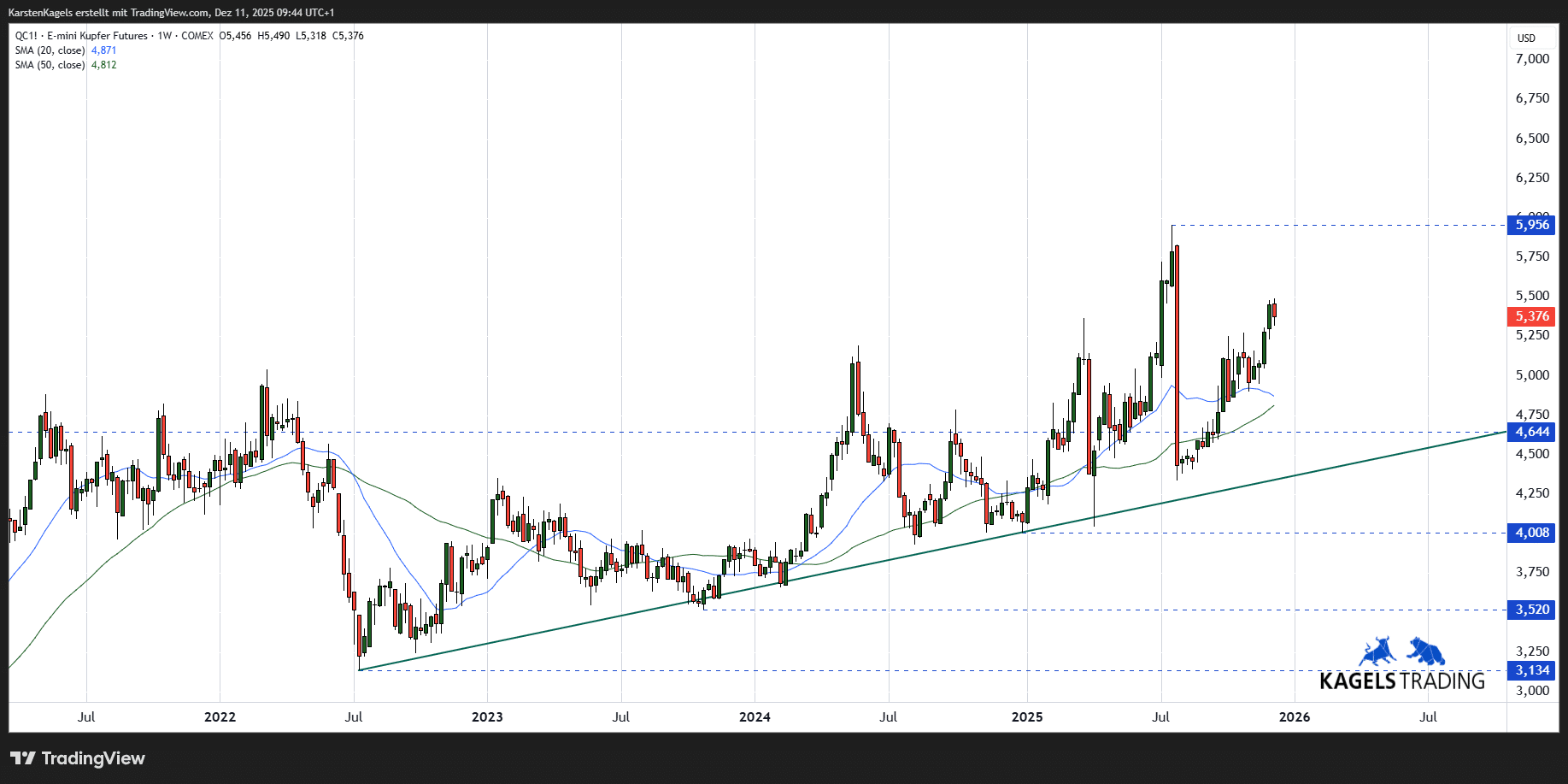Click the red current price flag 5,376
The image size is (1568, 784).
point(1531,316)
